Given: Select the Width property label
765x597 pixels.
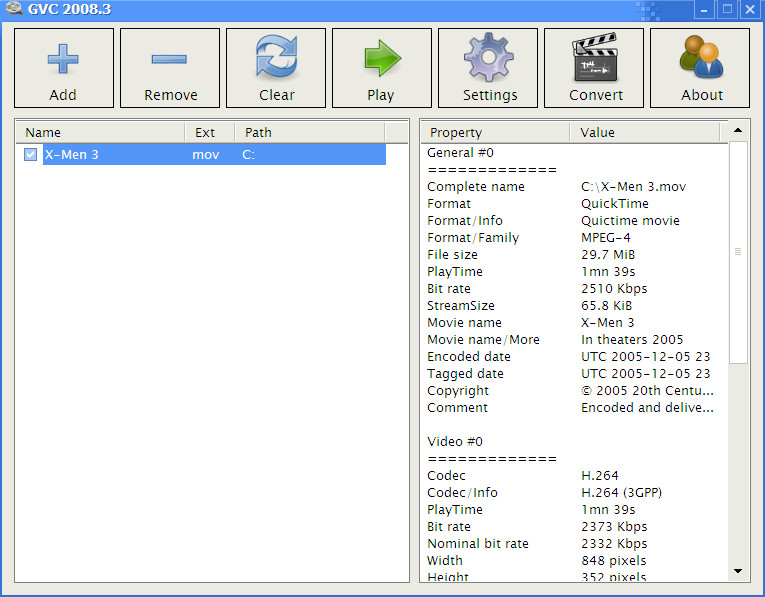Looking at the screenshot, I should click(444, 561).
